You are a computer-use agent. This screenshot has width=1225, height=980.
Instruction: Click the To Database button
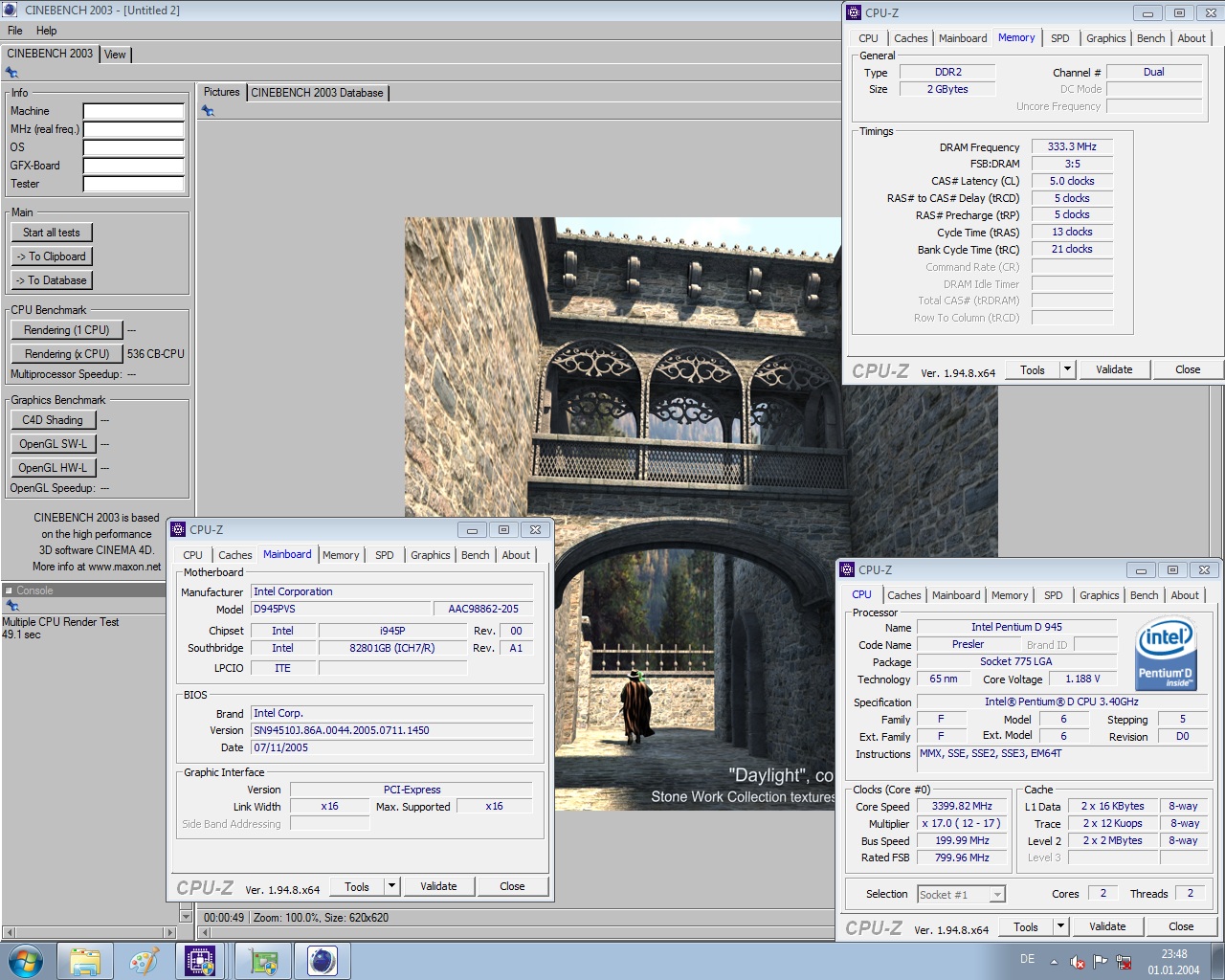coord(52,280)
